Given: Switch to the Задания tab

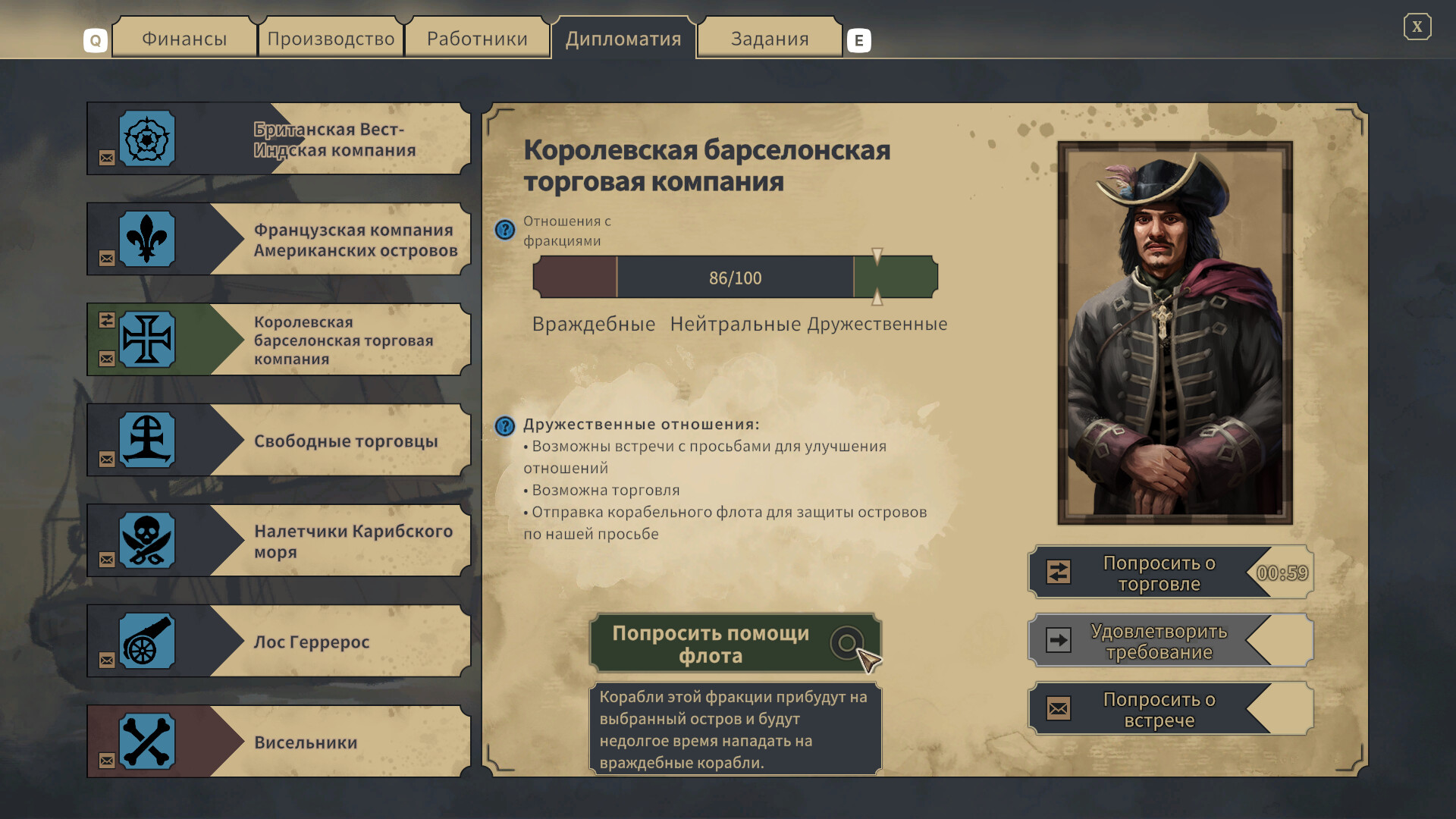Looking at the screenshot, I should click(x=769, y=37).
